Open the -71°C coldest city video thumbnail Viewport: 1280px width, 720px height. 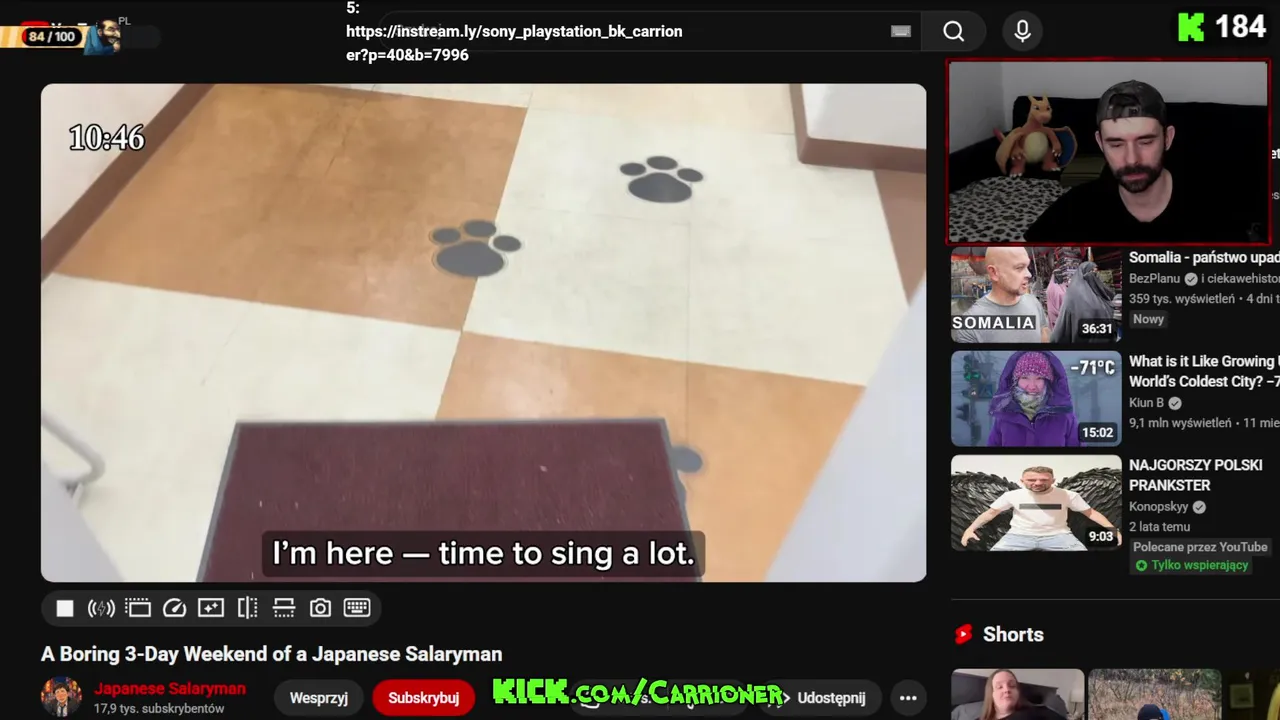1036,398
